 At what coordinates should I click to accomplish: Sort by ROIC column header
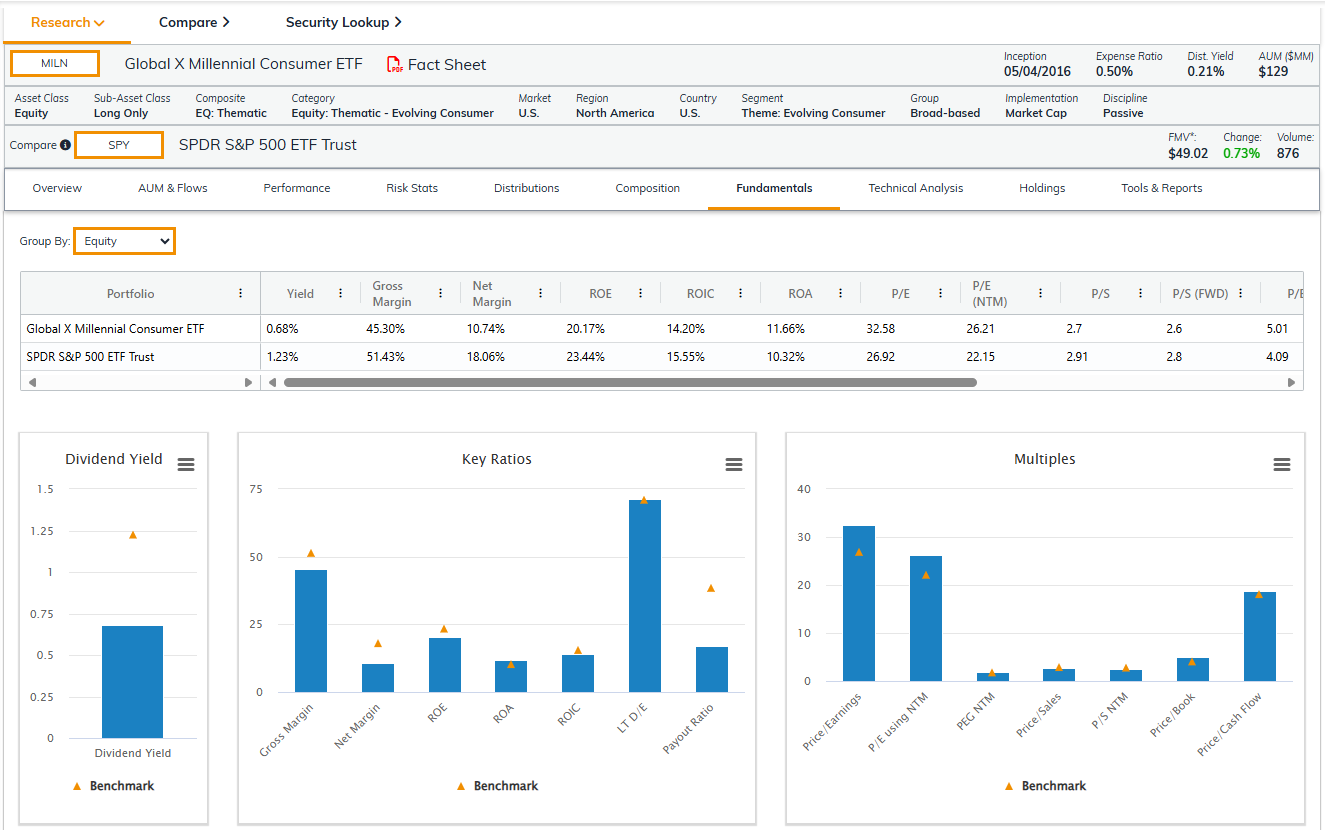point(701,294)
